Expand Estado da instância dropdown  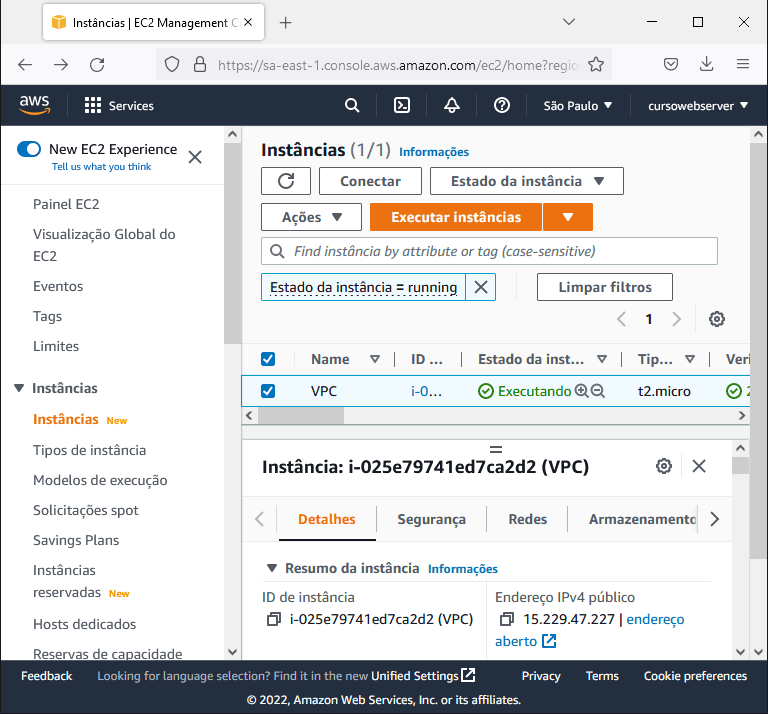(x=527, y=181)
